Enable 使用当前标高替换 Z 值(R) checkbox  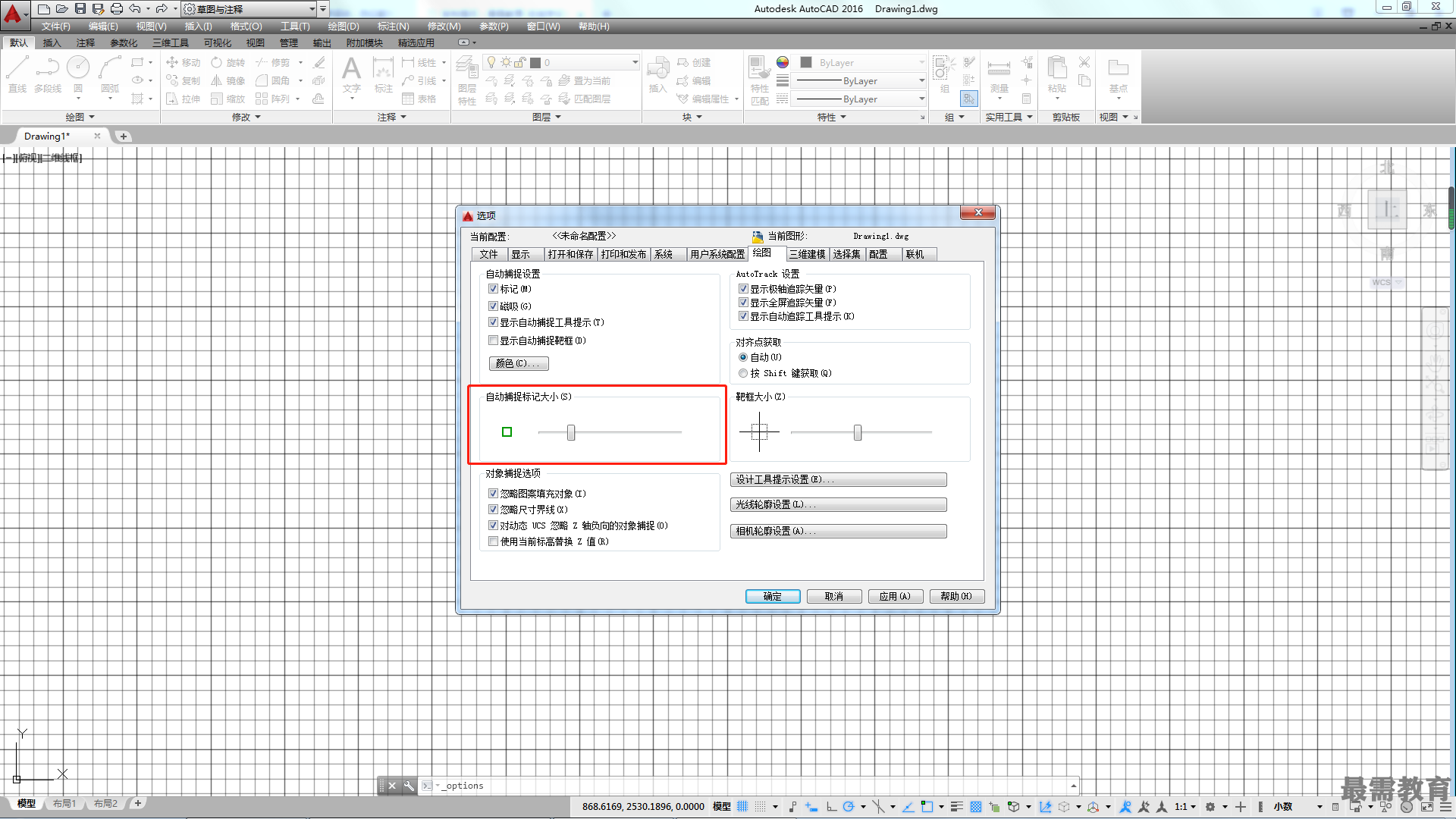point(493,541)
